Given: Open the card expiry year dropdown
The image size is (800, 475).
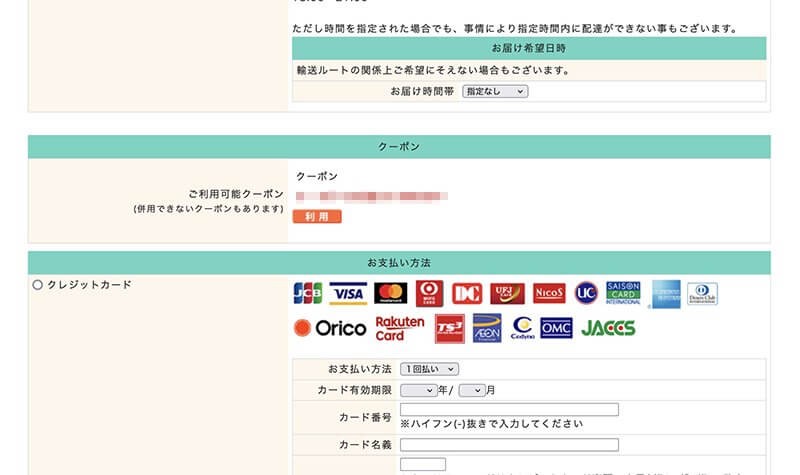Looking at the screenshot, I should 418,390.
